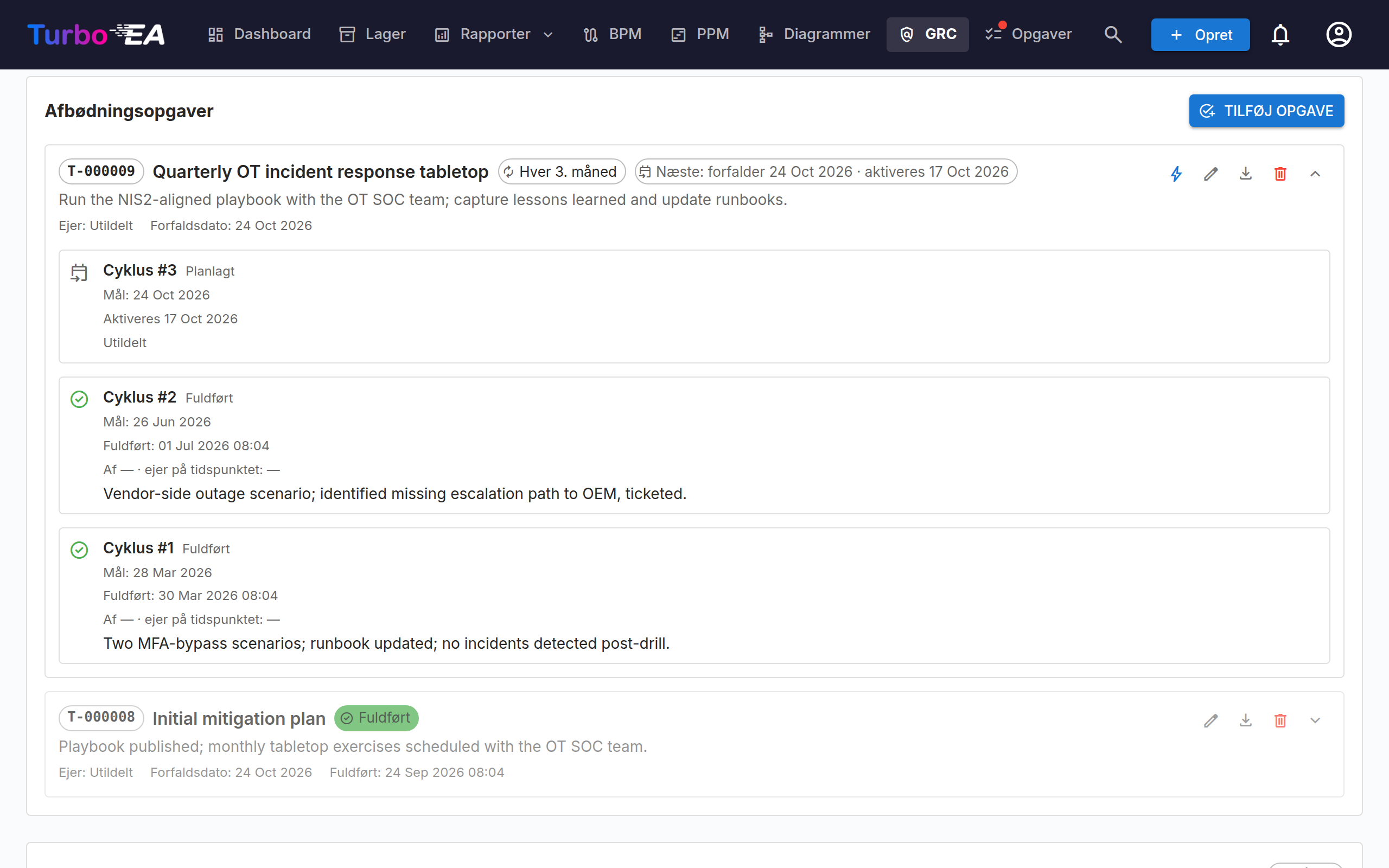Edit the Initial mitigation plan task
This screenshot has height=868, width=1389.
1211,720
